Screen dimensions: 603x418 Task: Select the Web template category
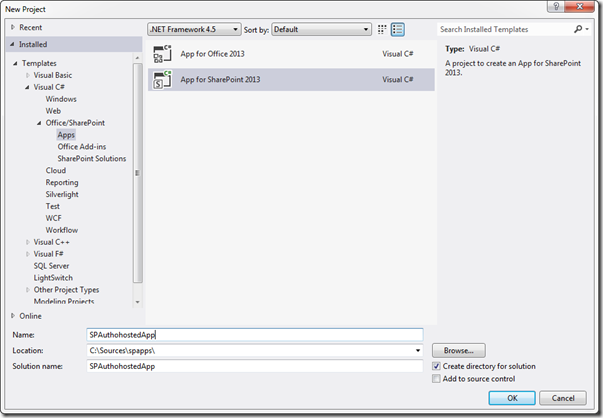tap(53, 111)
